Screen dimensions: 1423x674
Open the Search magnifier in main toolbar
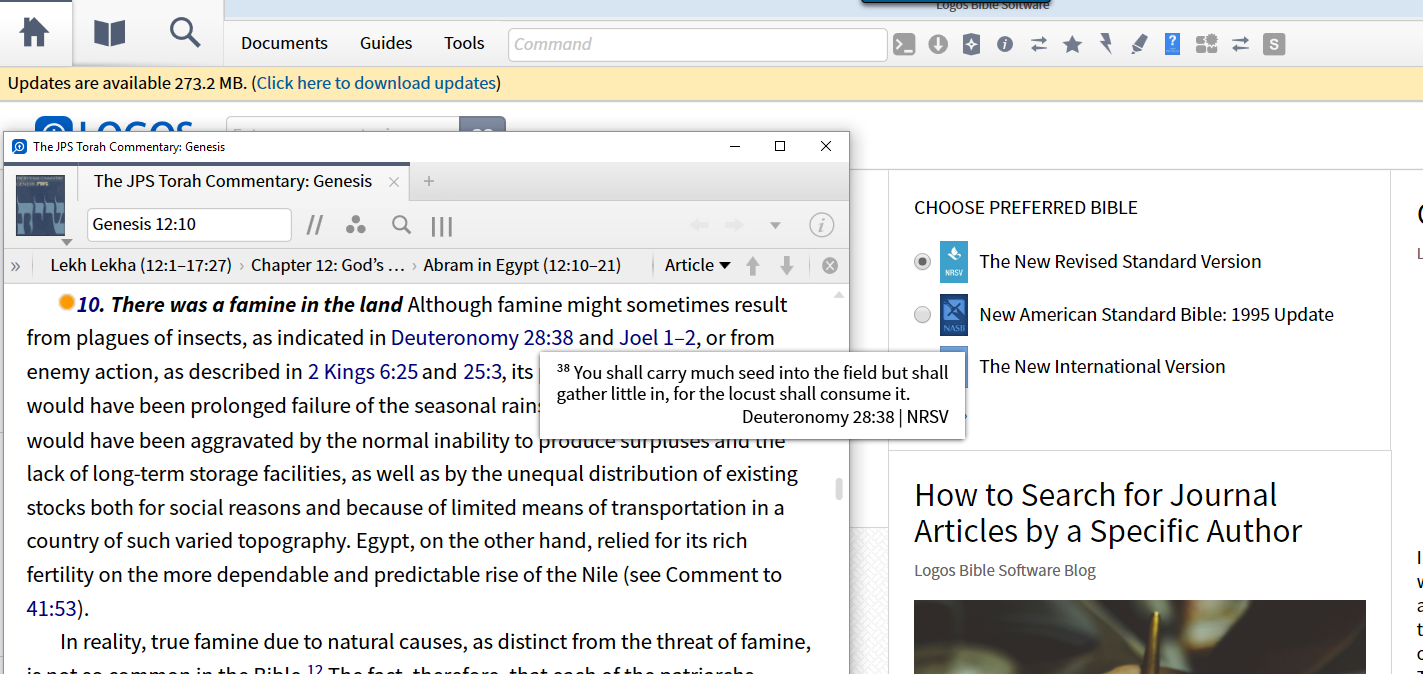pyautogui.click(x=185, y=32)
